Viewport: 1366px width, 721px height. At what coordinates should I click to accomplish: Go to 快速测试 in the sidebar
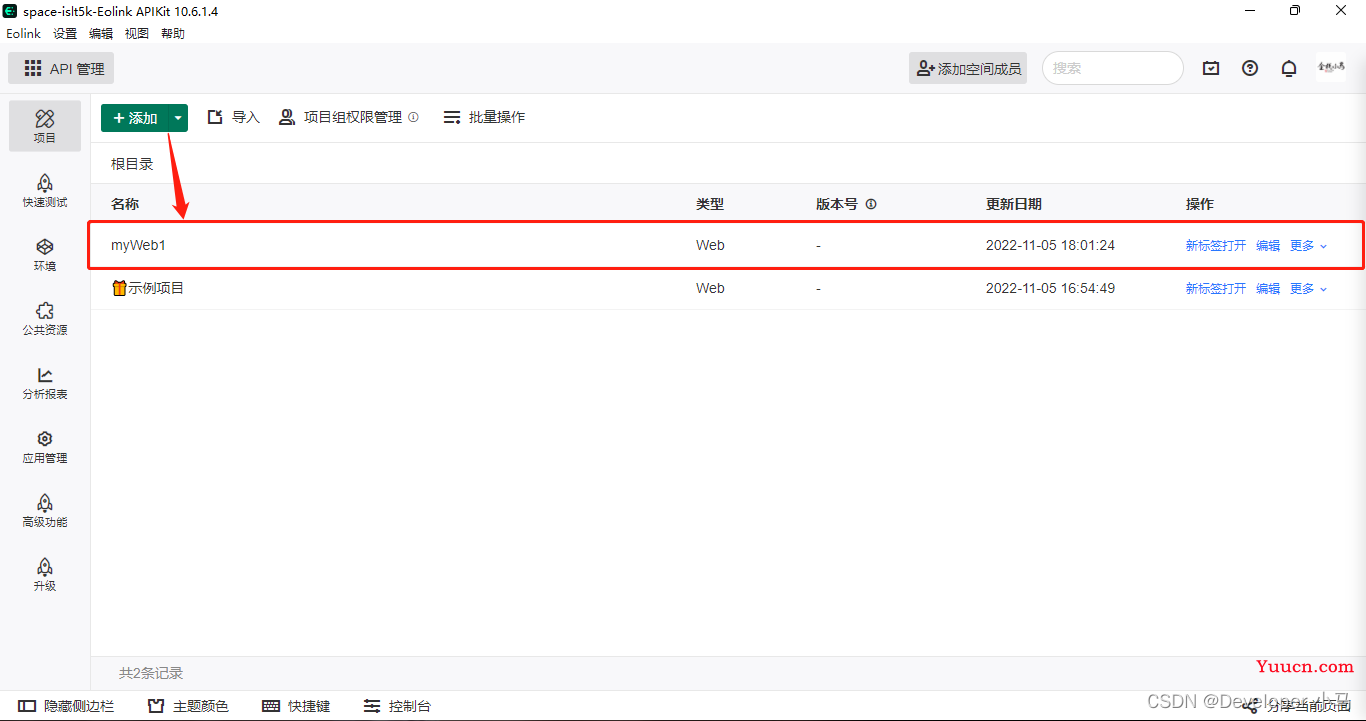(45, 190)
